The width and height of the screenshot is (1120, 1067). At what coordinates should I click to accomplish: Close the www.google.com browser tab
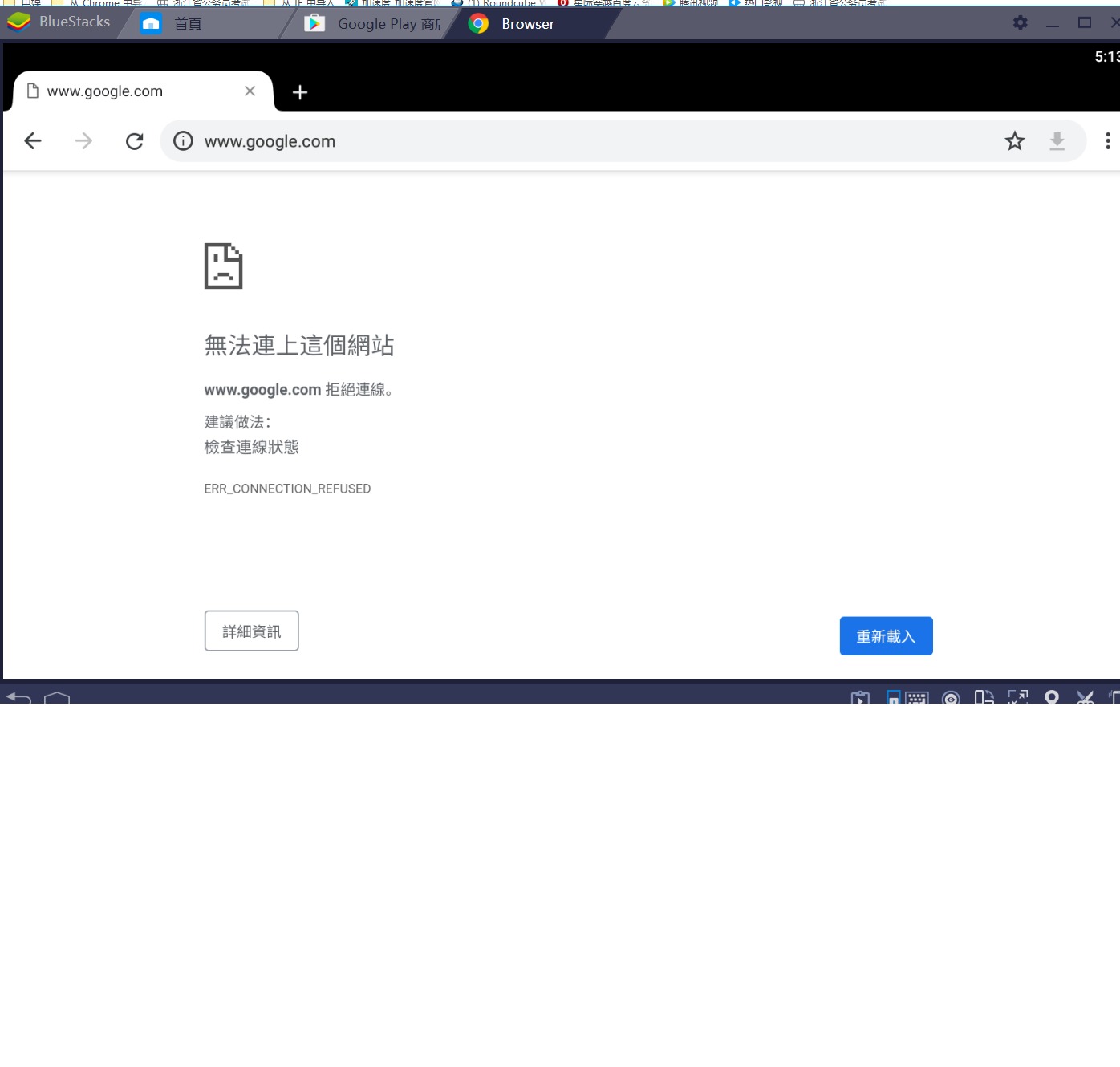pos(250,91)
